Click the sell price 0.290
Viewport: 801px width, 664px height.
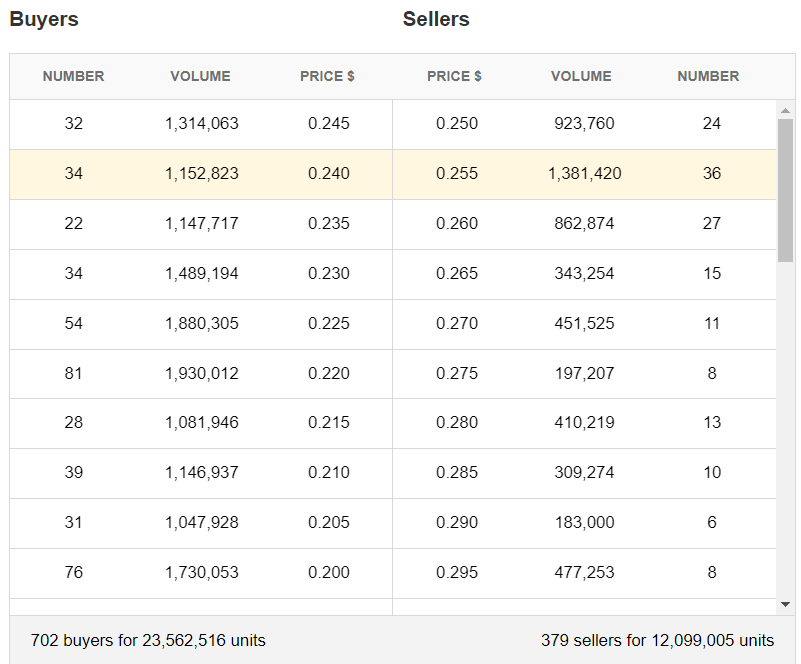point(457,523)
